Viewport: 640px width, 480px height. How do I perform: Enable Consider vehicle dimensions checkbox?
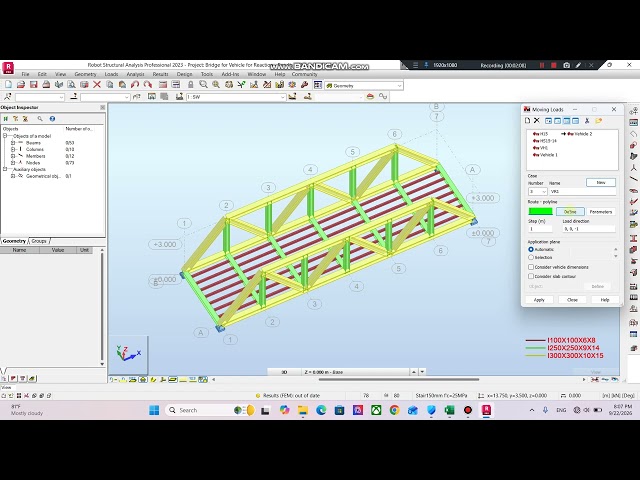point(531,267)
